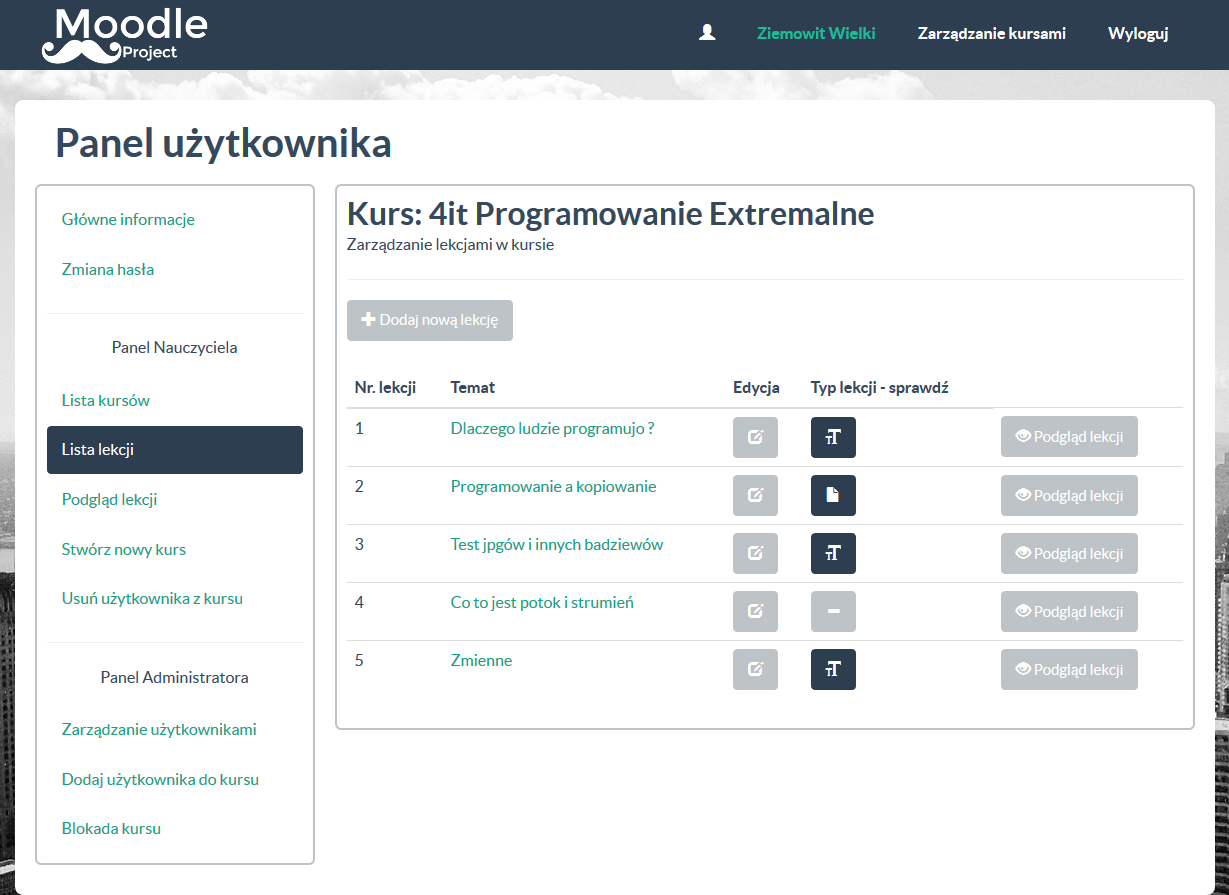Click edit icon for Test jpgów lesson
The height and width of the screenshot is (895, 1229).
[x=755, y=553]
